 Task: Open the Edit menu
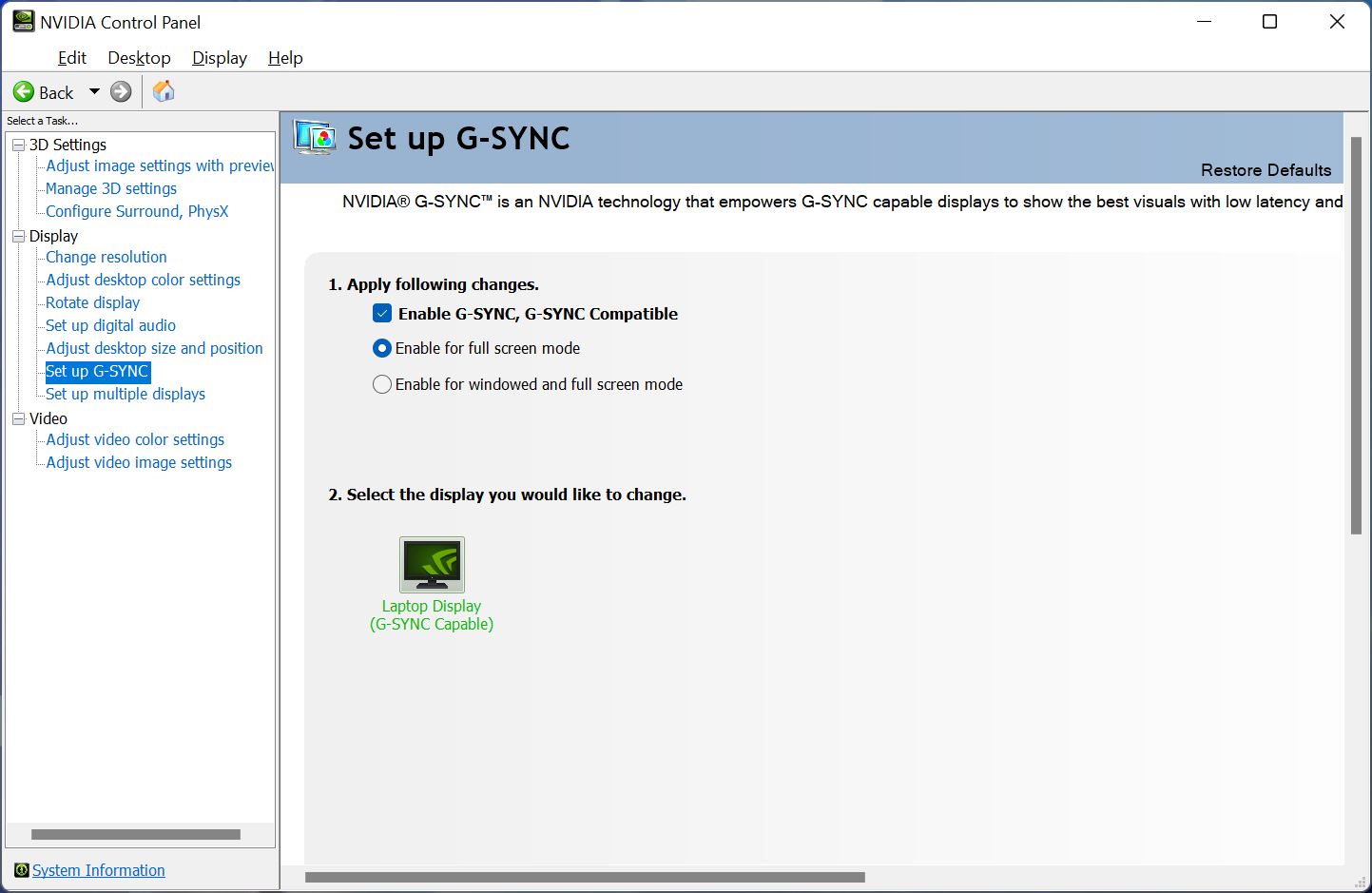coord(72,58)
